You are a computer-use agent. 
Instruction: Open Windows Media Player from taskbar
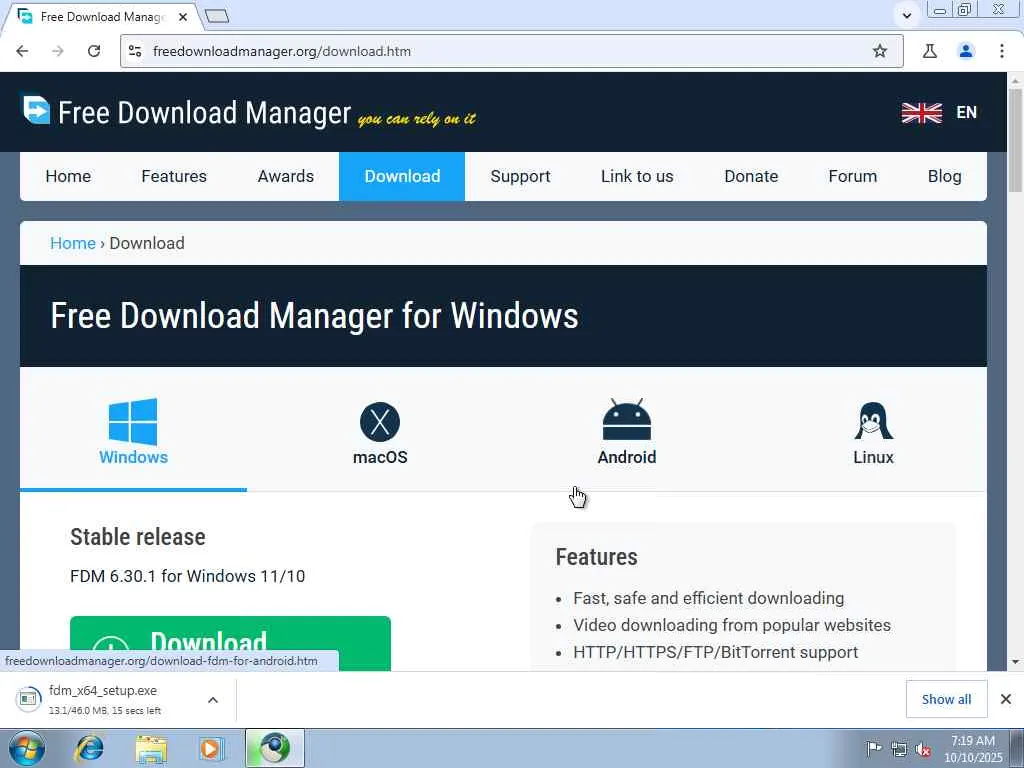click(210, 748)
